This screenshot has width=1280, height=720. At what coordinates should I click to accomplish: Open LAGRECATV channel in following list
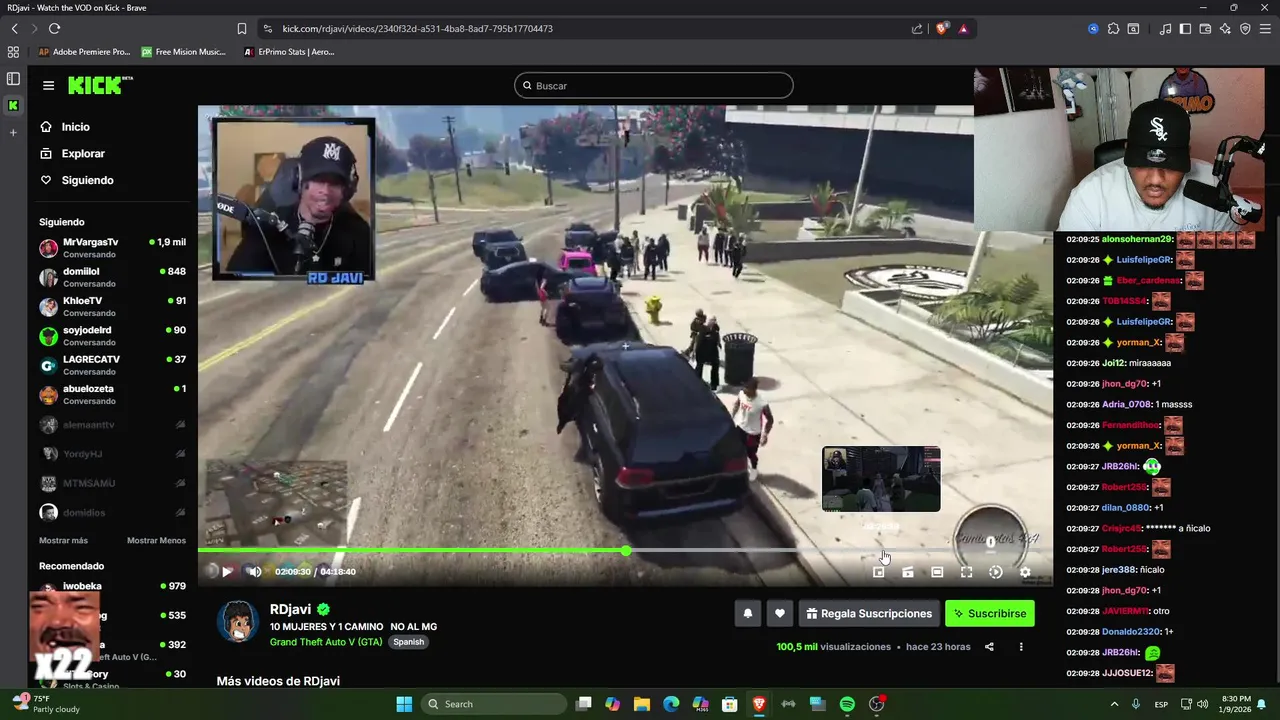(x=112, y=365)
